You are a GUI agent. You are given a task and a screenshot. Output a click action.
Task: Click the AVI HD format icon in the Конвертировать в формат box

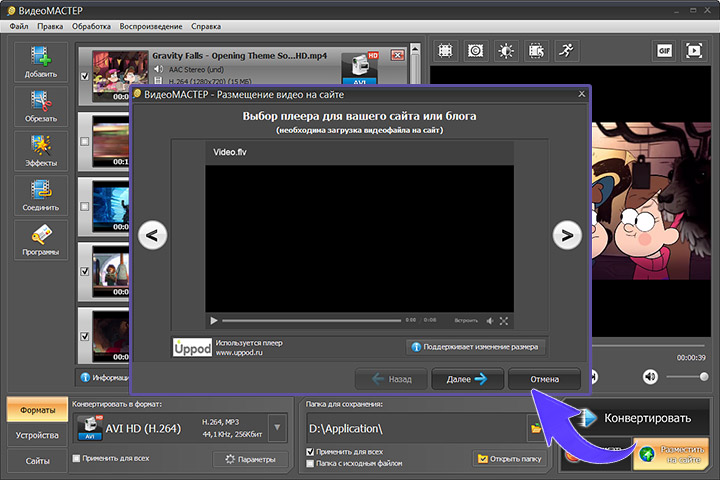[90, 428]
